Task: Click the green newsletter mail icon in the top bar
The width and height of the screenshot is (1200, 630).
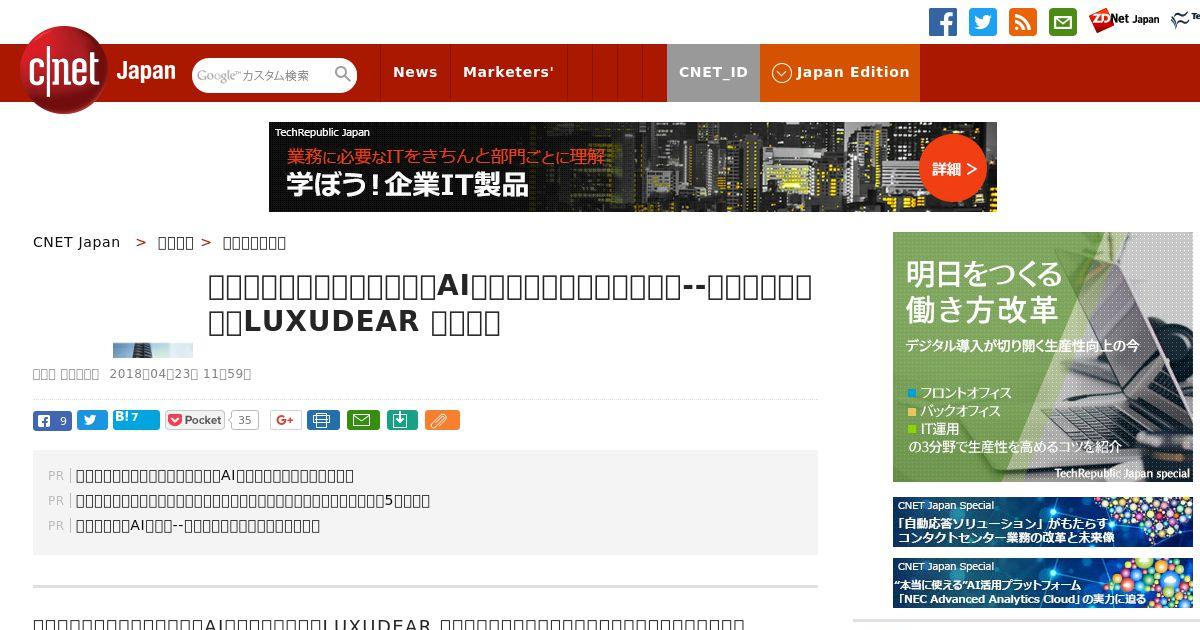Action: point(1062,22)
